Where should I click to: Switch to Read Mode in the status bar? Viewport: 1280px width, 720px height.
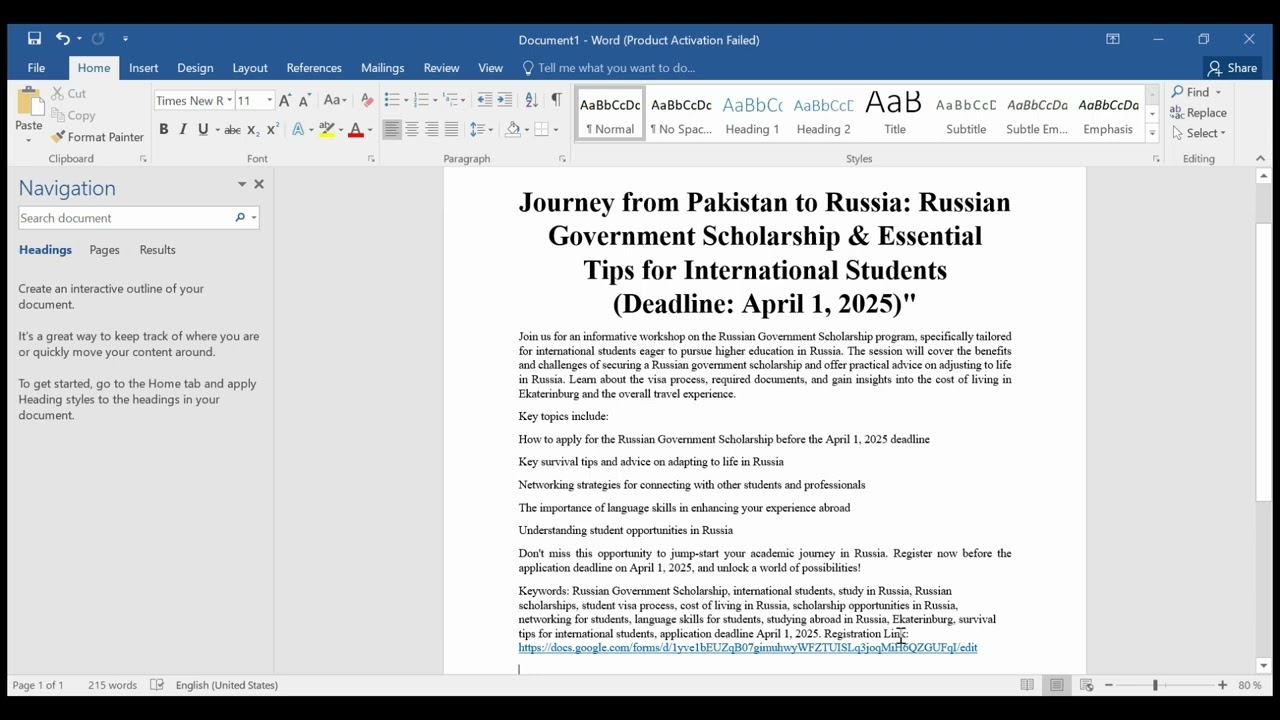1027,685
